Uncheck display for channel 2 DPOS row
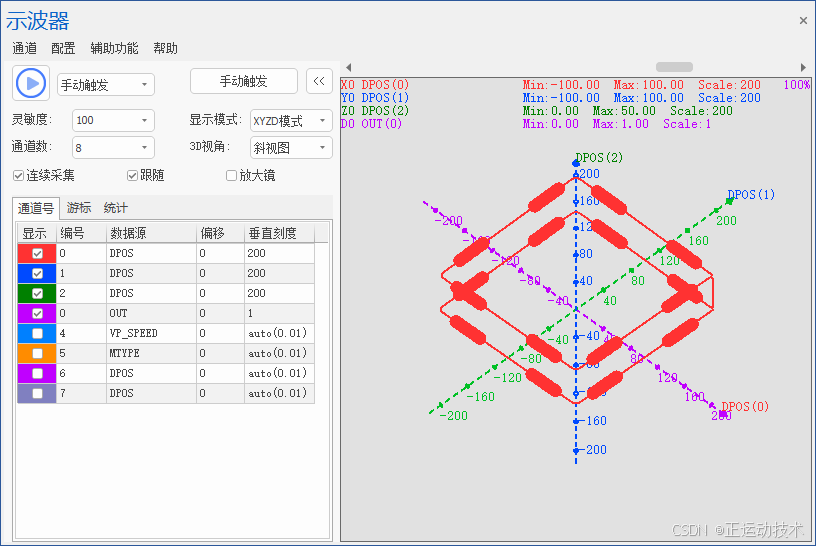The image size is (816, 546). pyautogui.click(x=37, y=294)
